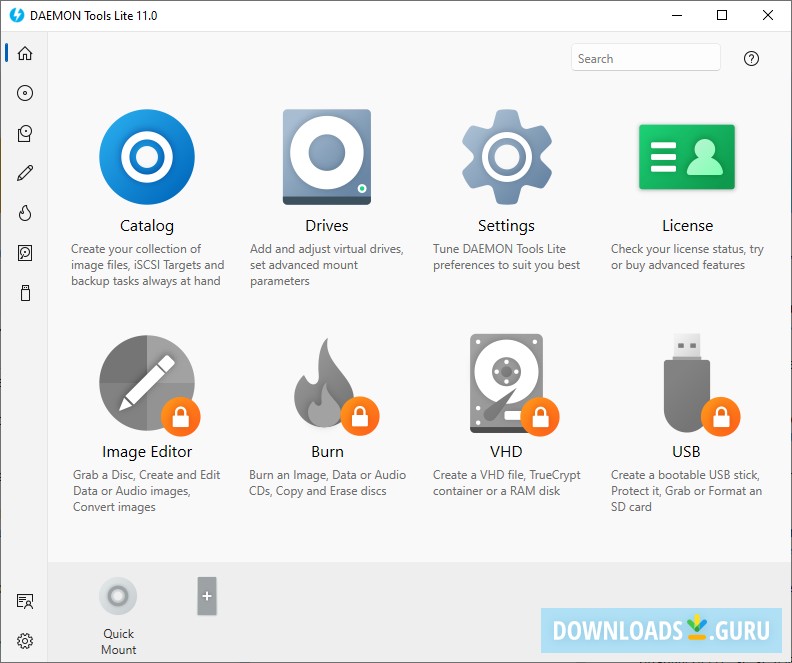This screenshot has height=663, width=792.
Task: Click 'Create a VHD file, TrueCrypt' description
Action: coord(506,483)
